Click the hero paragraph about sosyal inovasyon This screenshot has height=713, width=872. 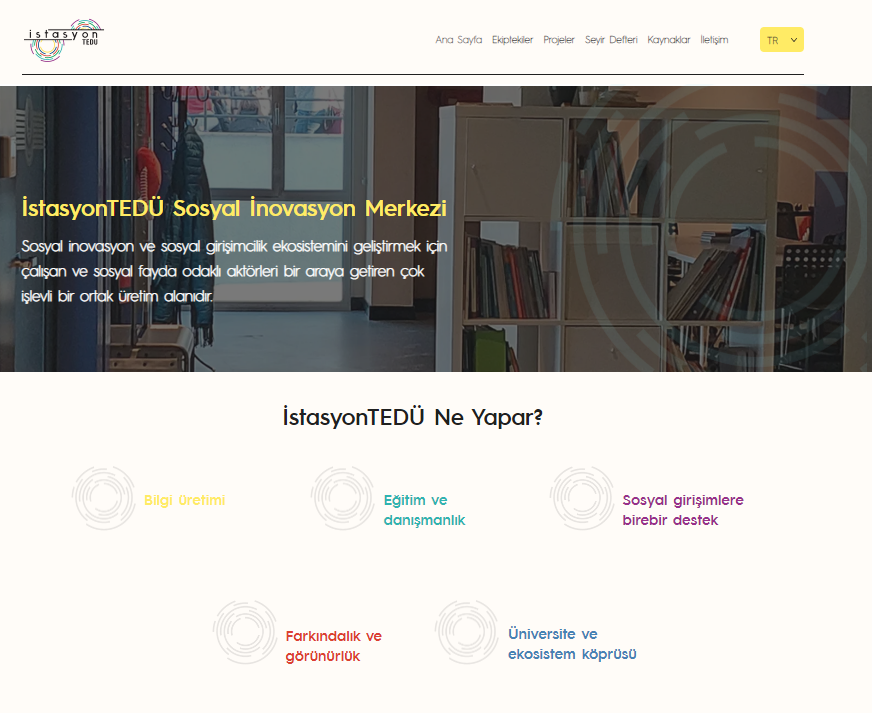234,271
